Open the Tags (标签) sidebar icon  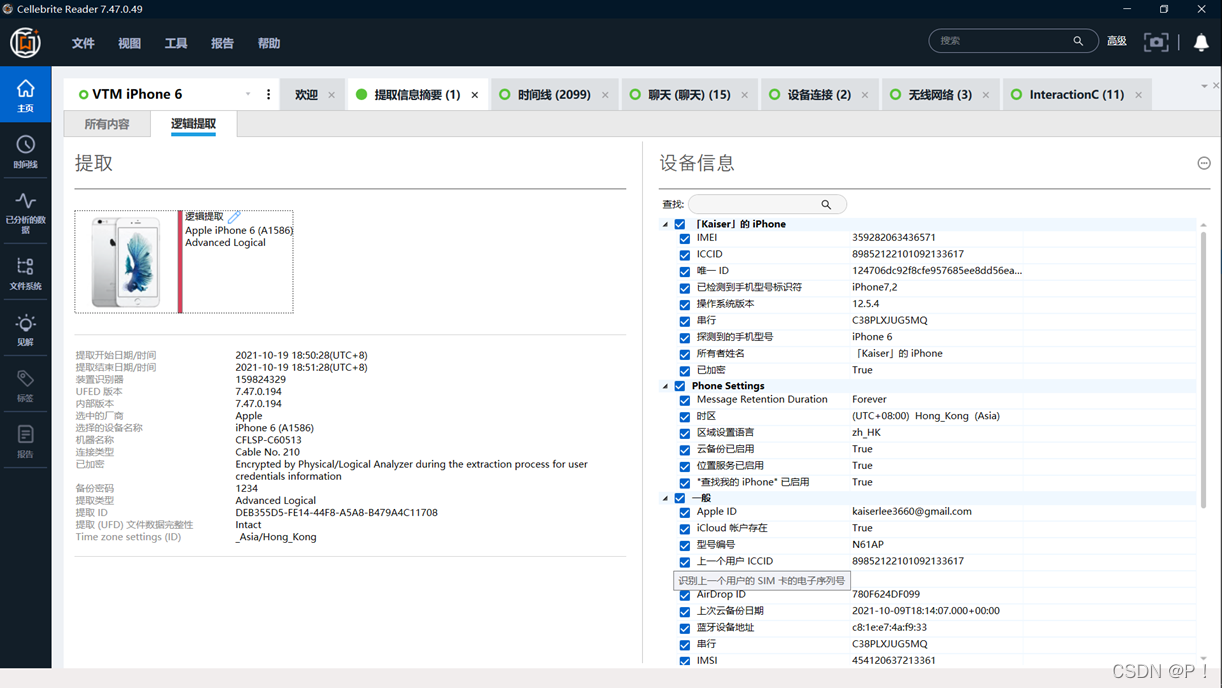(25, 385)
